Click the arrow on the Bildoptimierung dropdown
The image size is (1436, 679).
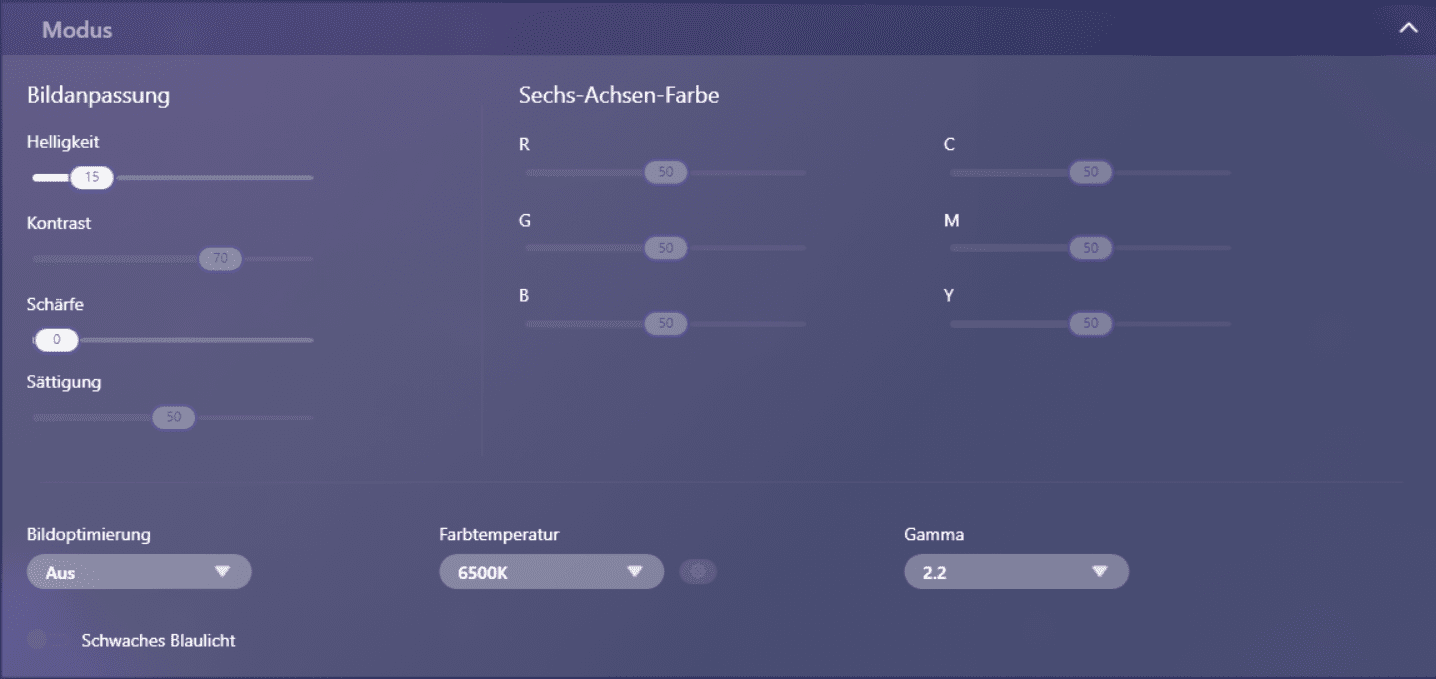point(222,572)
